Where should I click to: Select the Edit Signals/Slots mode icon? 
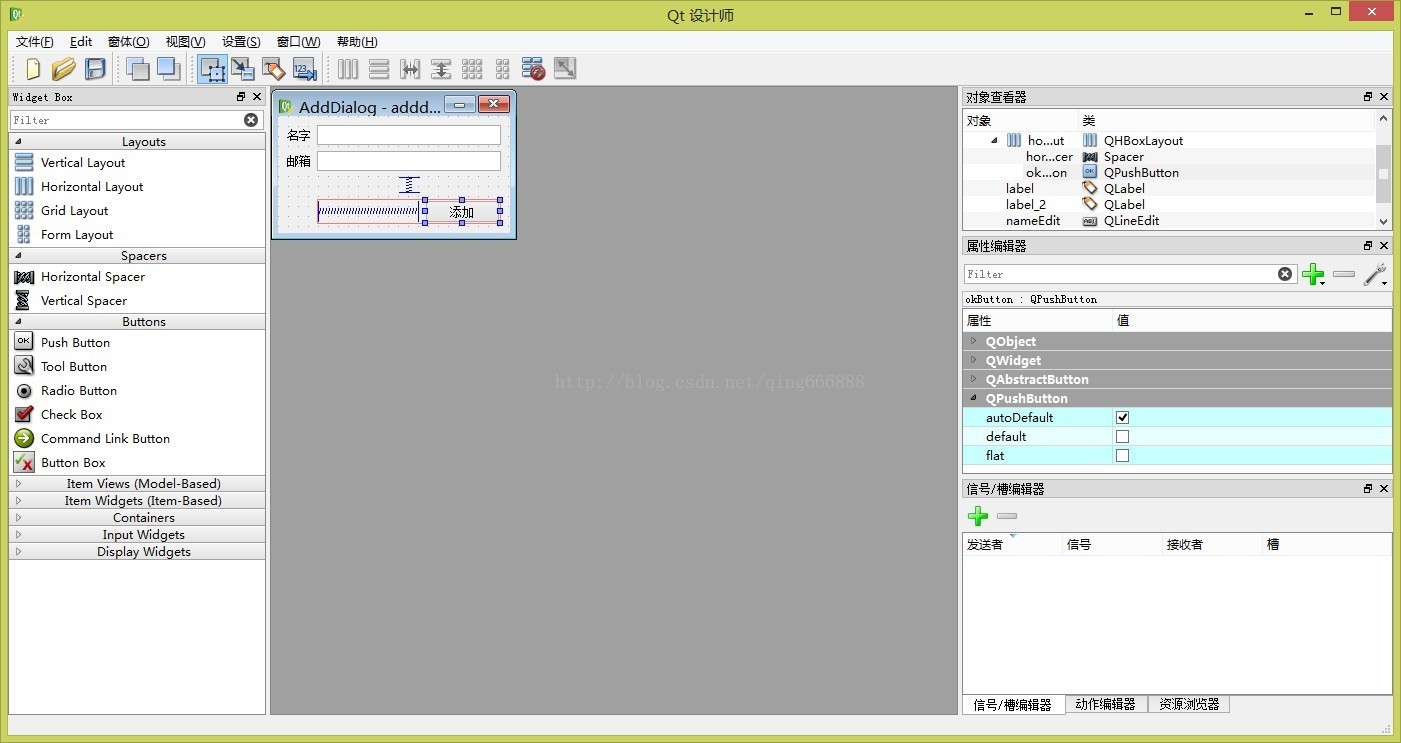(243, 69)
